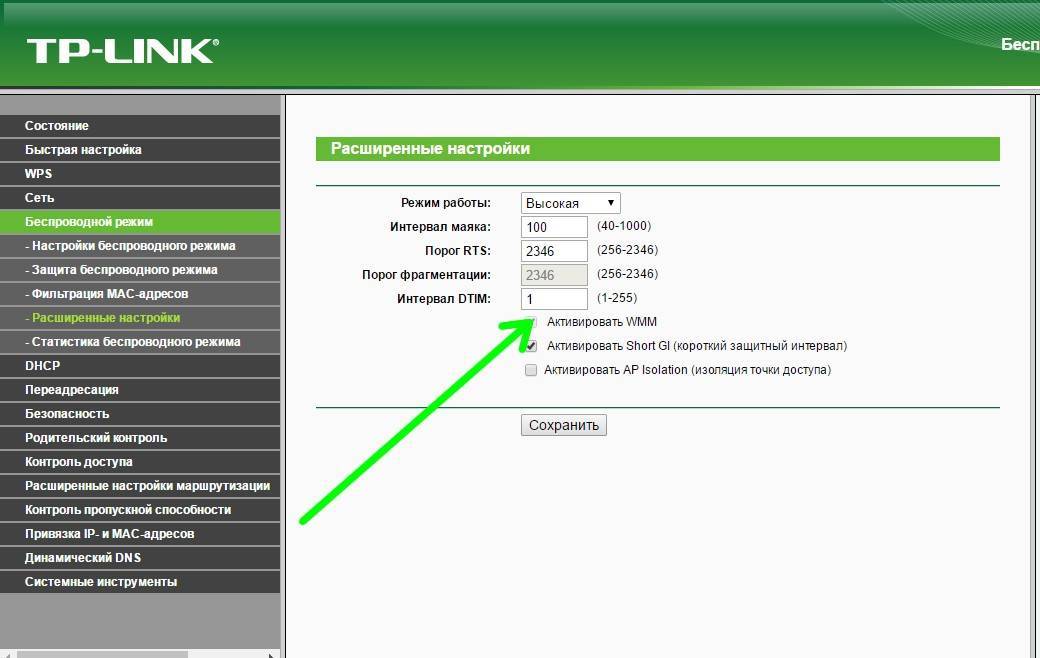Select WPS in the sidebar

(x=39, y=174)
